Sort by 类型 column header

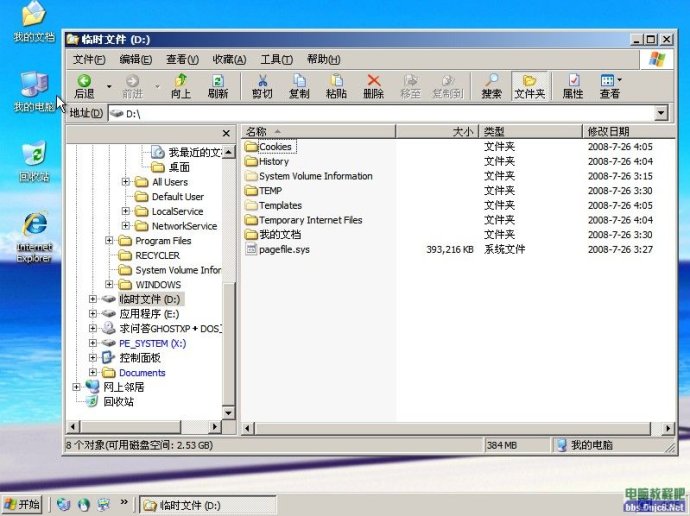pos(530,131)
